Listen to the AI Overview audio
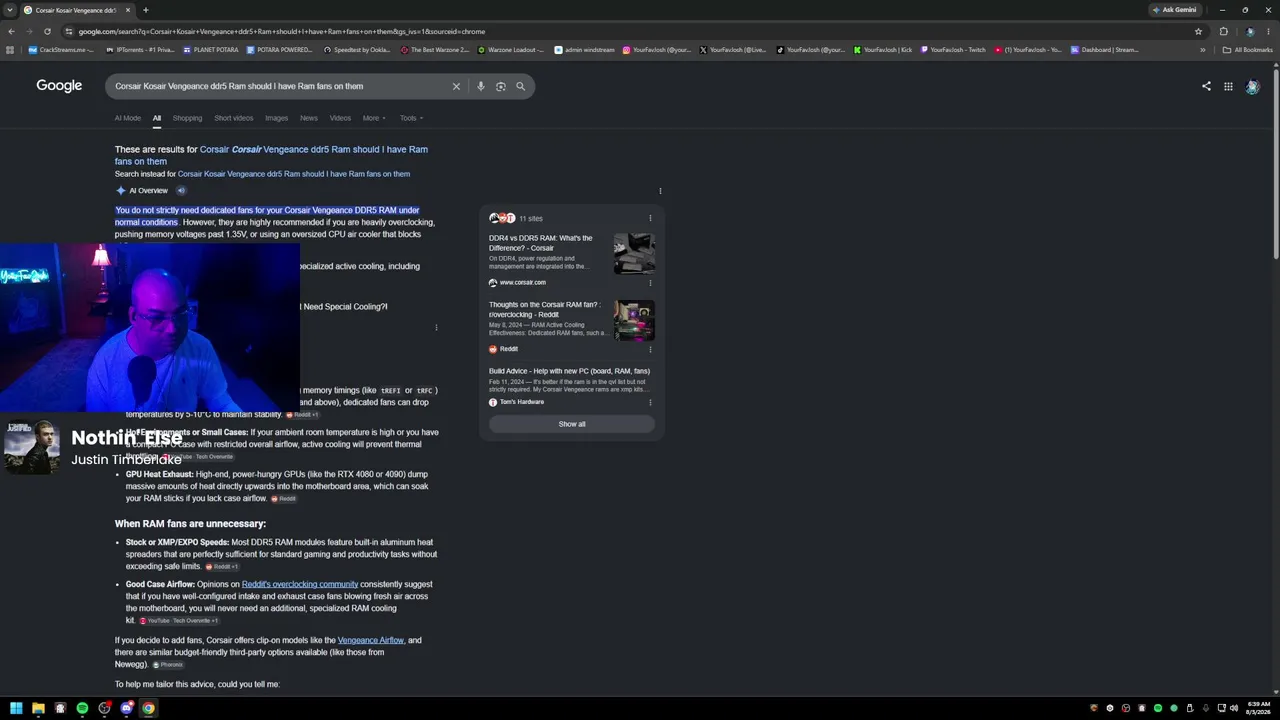Viewport: 1280px width, 720px height. [x=181, y=190]
